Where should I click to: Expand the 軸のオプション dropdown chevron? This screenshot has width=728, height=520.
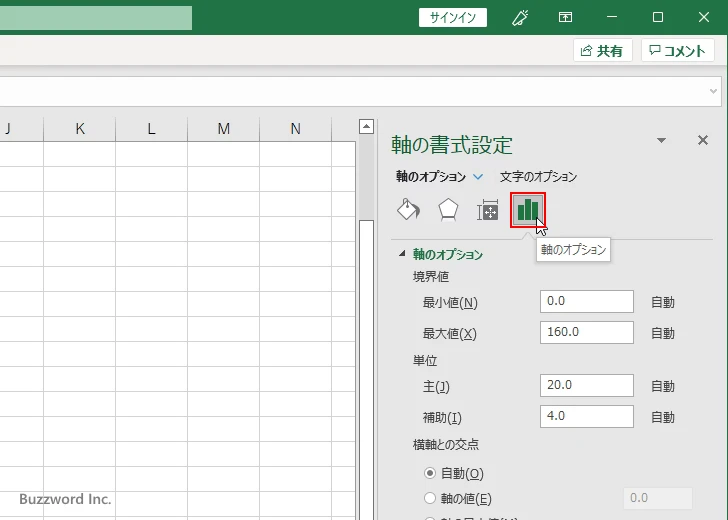click(x=478, y=176)
